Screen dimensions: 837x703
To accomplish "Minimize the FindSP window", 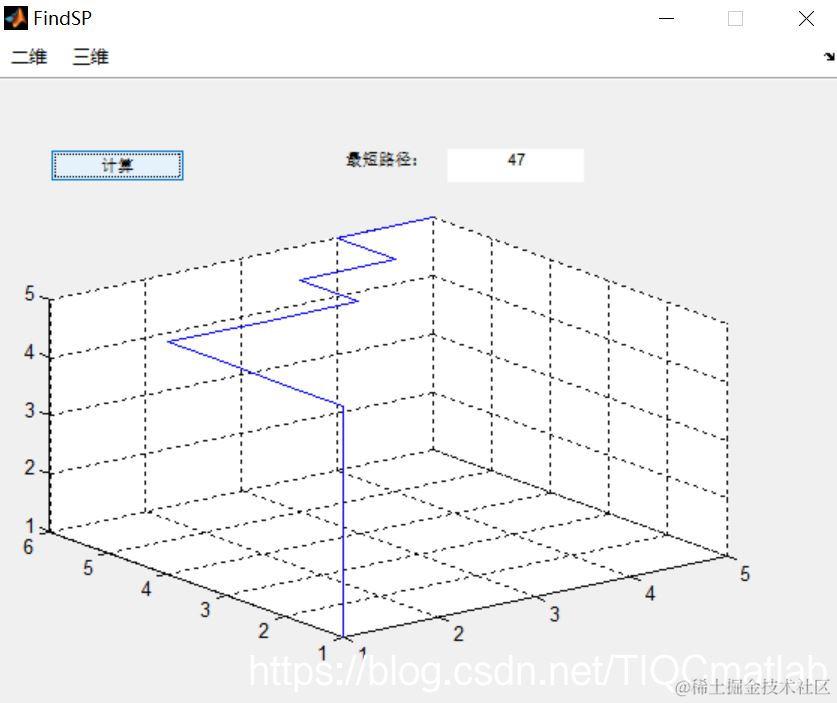I will [x=666, y=18].
